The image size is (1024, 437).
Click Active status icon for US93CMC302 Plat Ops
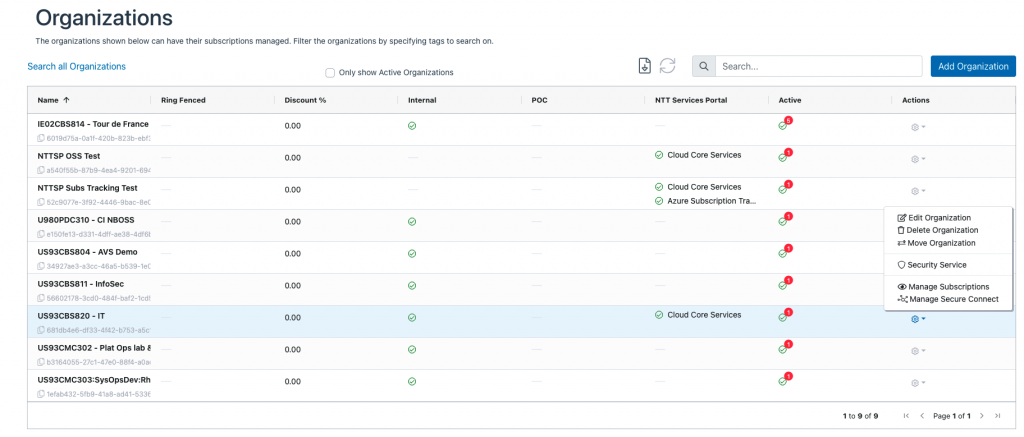click(x=782, y=349)
